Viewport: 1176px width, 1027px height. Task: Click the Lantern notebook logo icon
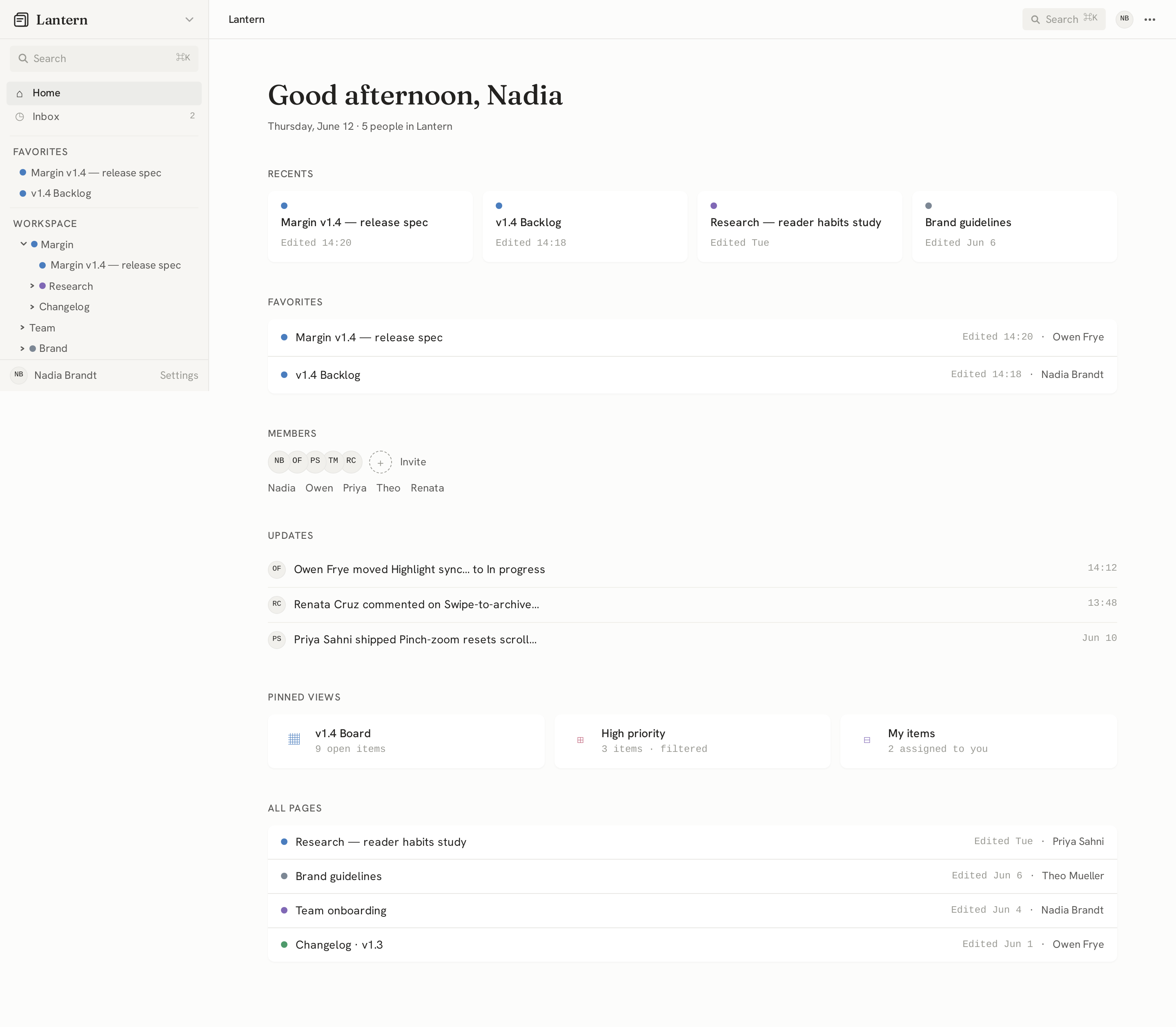click(x=21, y=20)
